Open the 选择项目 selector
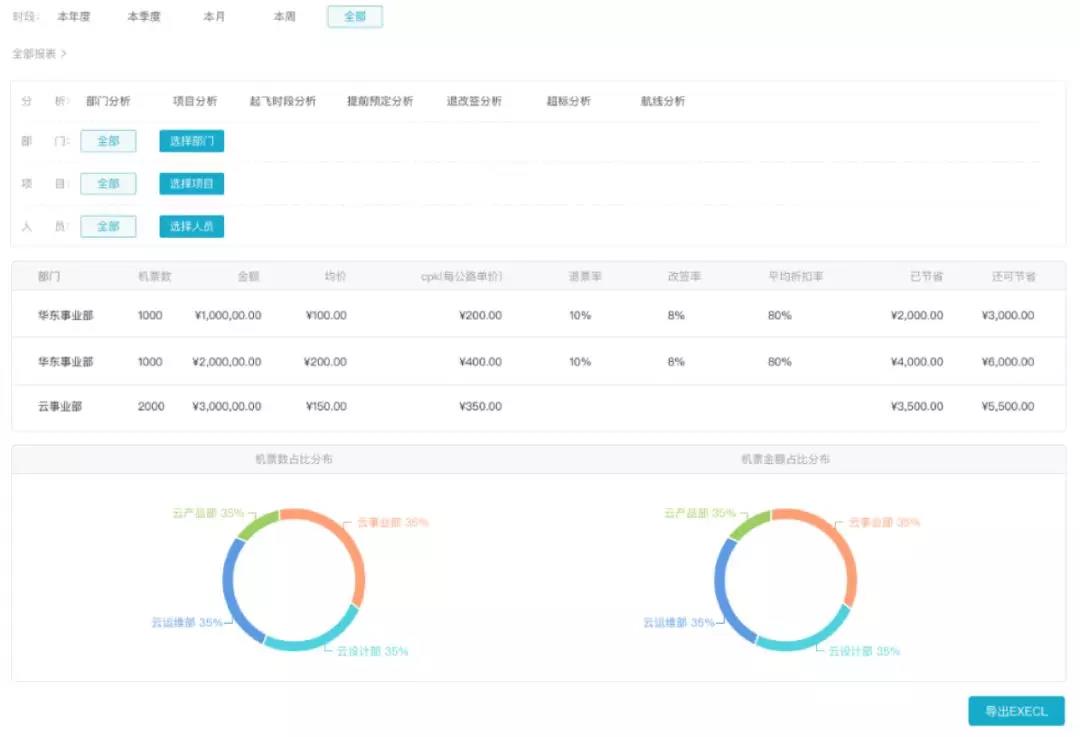Image resolution: width=1080 pixels, height=737 pixels. (x=191, y=184)
